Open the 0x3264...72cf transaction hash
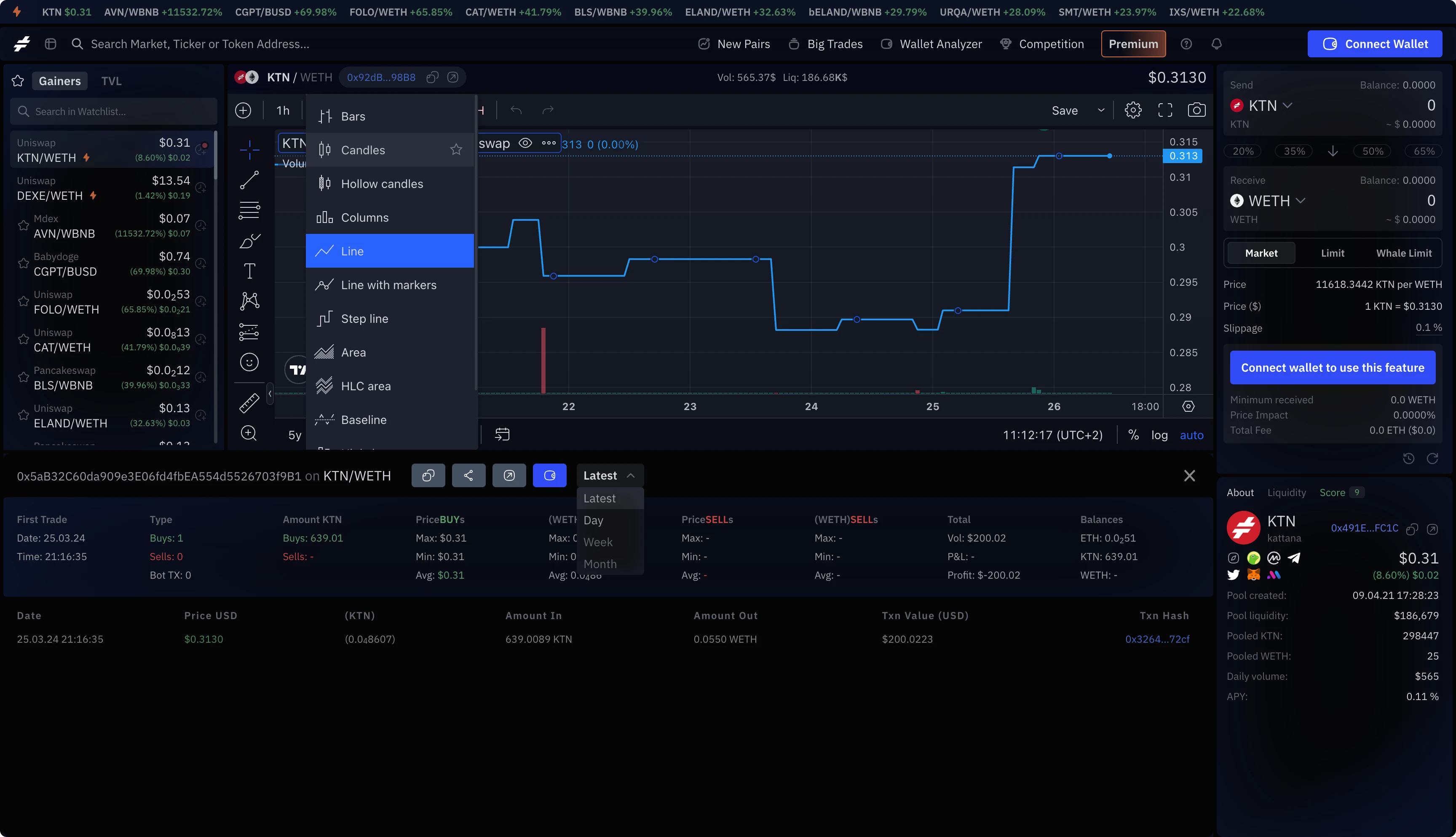Screen dimensions: 1456x837 [1157, 639]
